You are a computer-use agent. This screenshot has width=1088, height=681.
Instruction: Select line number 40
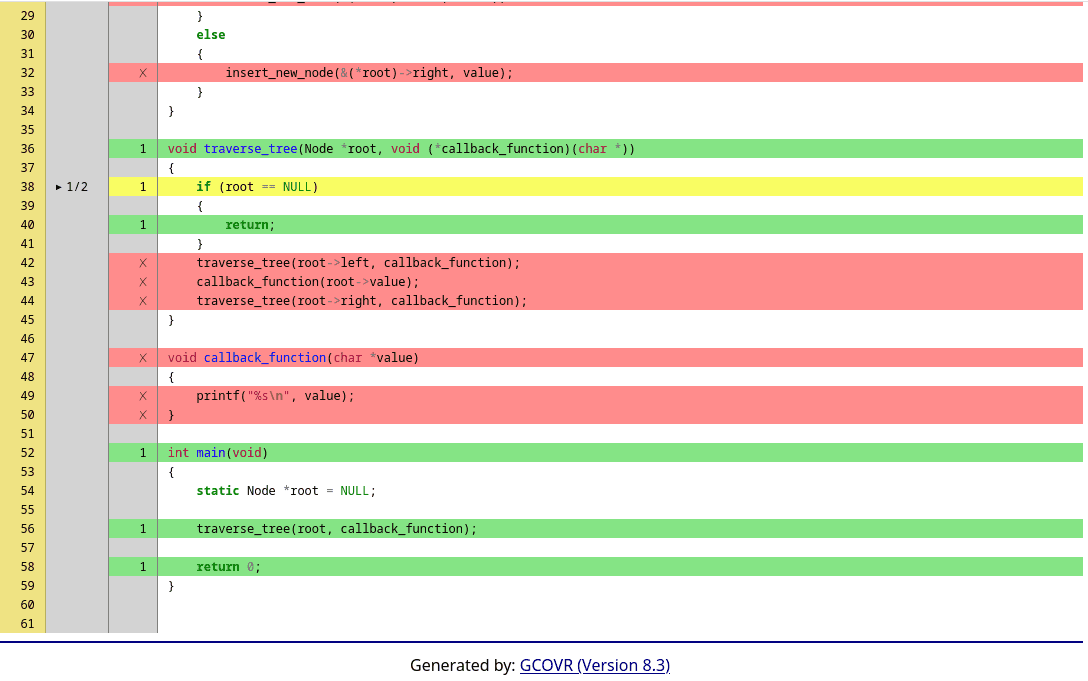click(x=27, y=225)
